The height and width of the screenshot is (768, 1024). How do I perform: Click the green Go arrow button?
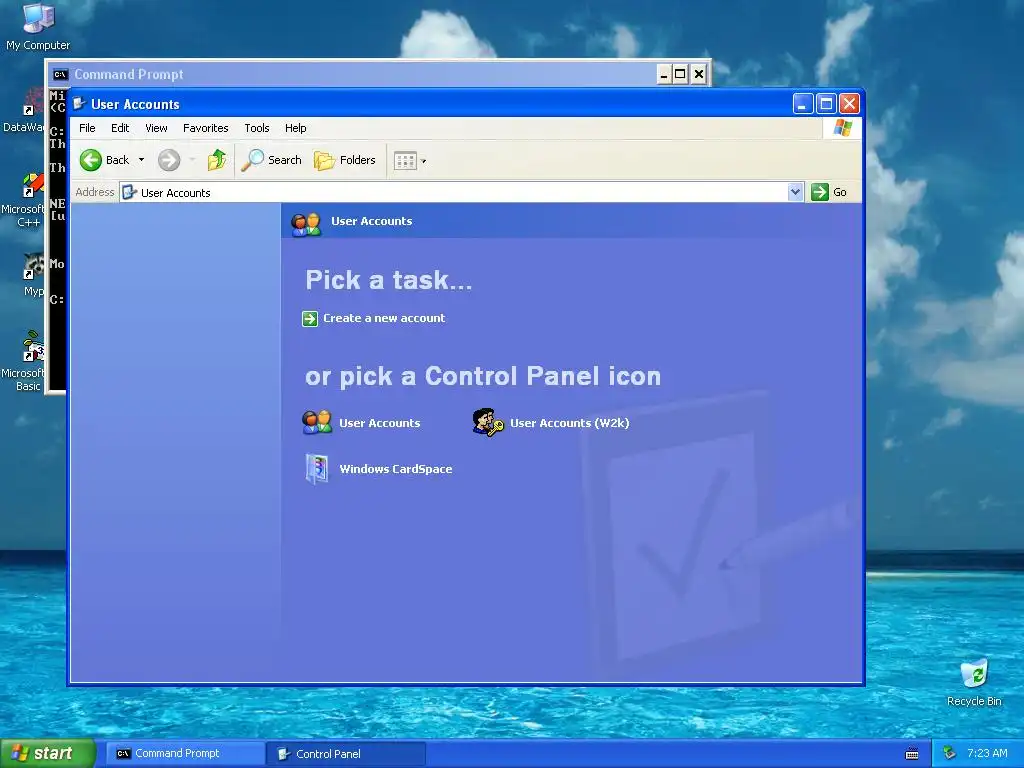820,192
